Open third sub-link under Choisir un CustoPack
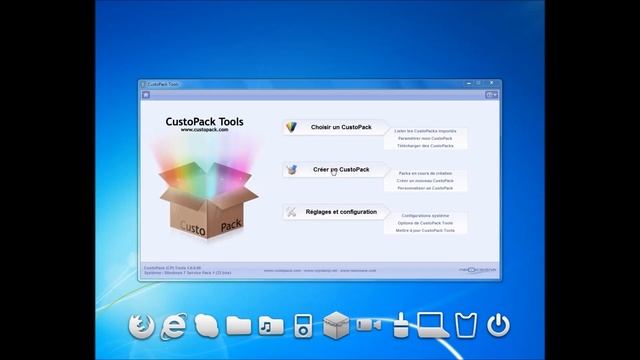 [425, 146]
